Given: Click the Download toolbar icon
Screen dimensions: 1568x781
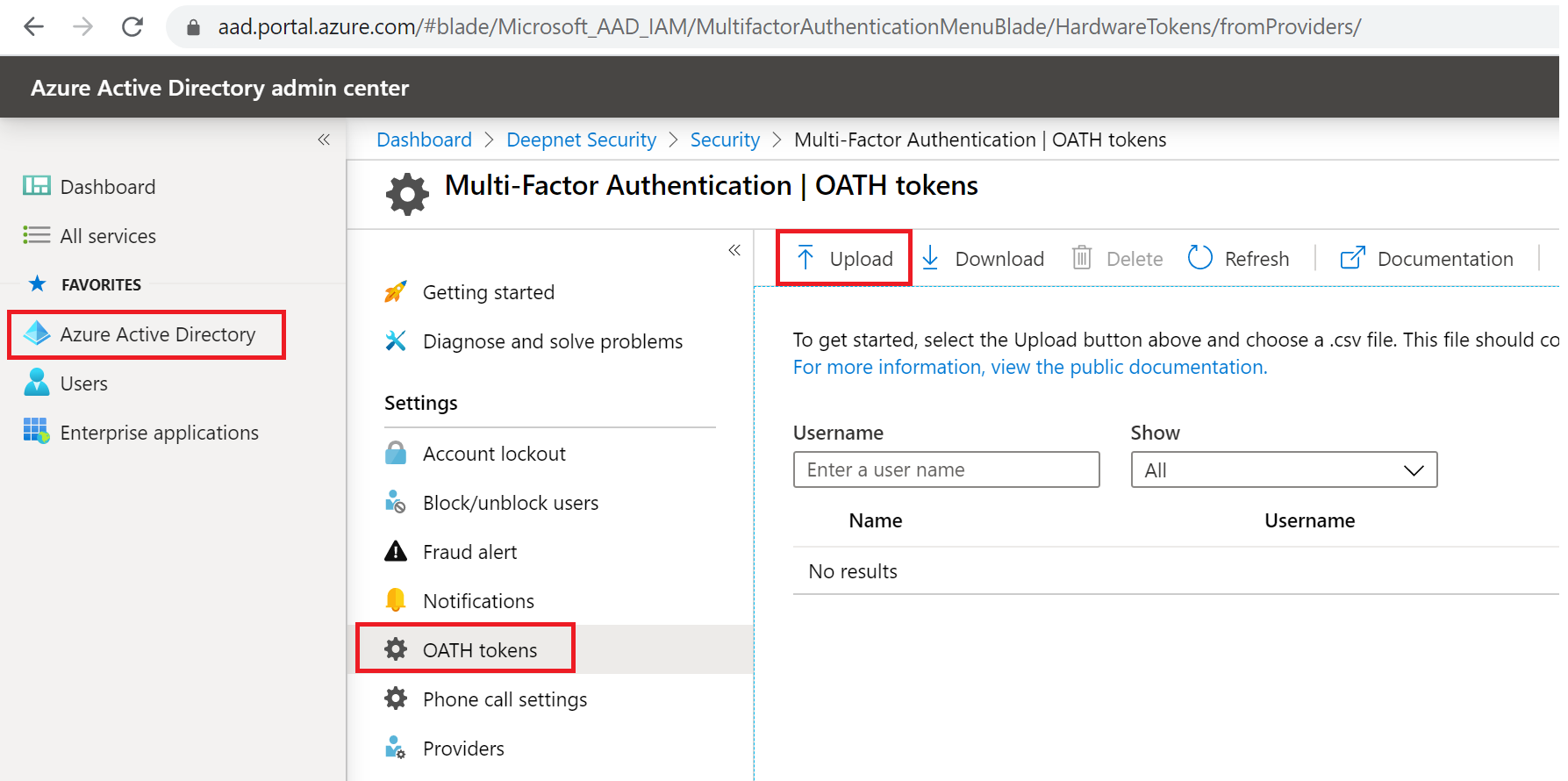Looking at the screenshot, I should pyautogui.click(x=931, y=258).
